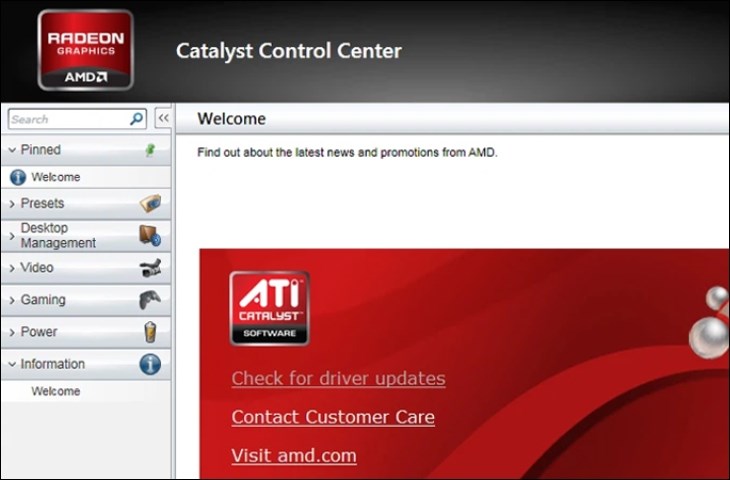The height and width of the screenshot is (480, 730).
Task: Select the Presets section label
Action: [42, 203]
